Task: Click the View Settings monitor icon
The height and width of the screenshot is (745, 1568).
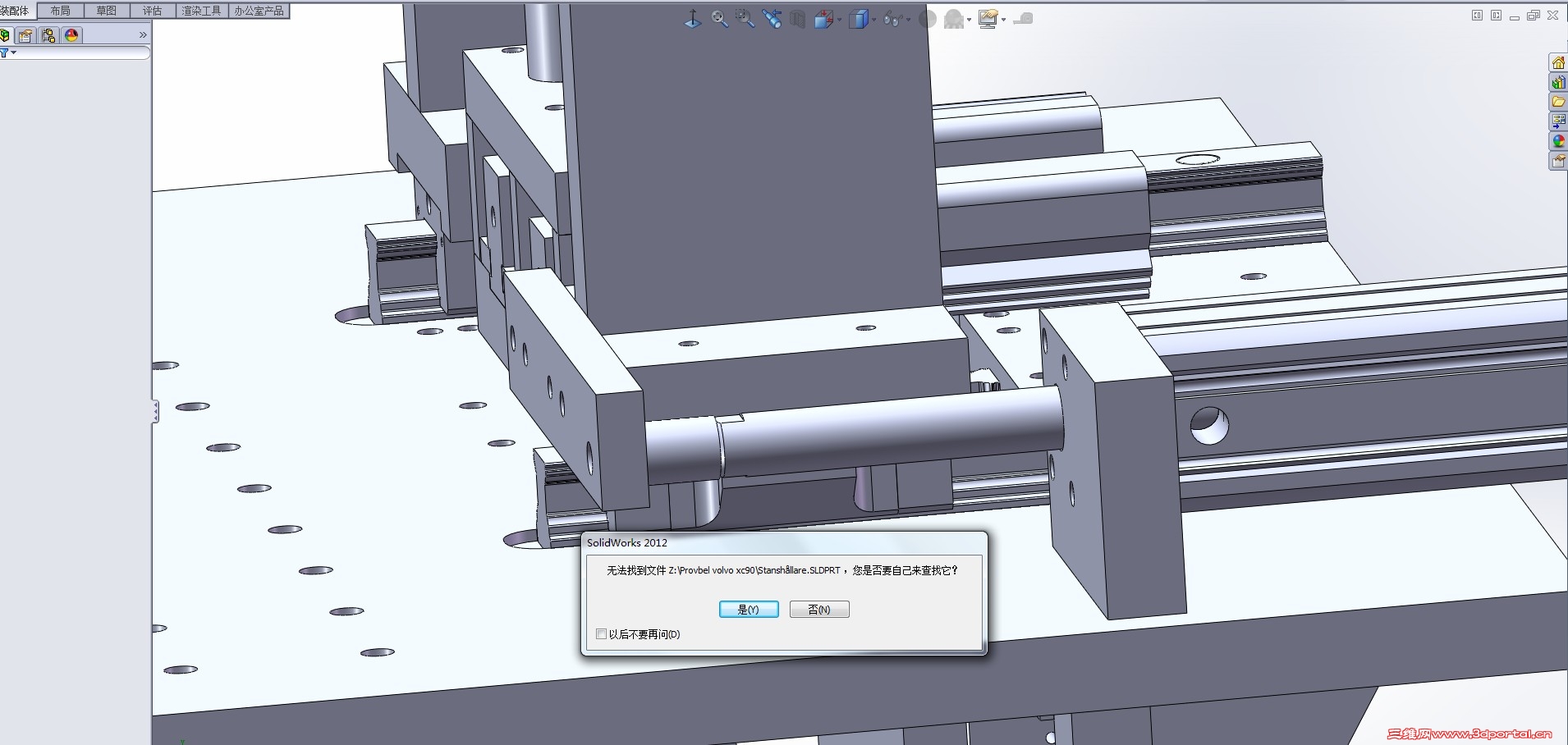Action: (988, 20)
